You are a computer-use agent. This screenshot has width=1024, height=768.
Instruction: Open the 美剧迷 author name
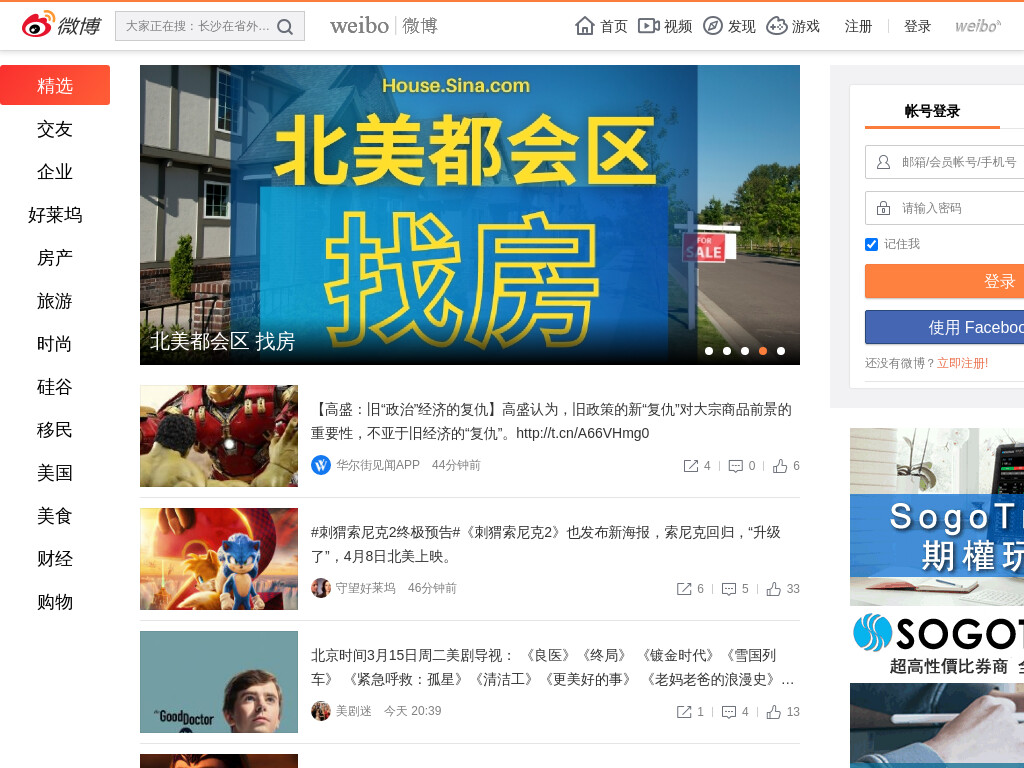tap(353, 711)
